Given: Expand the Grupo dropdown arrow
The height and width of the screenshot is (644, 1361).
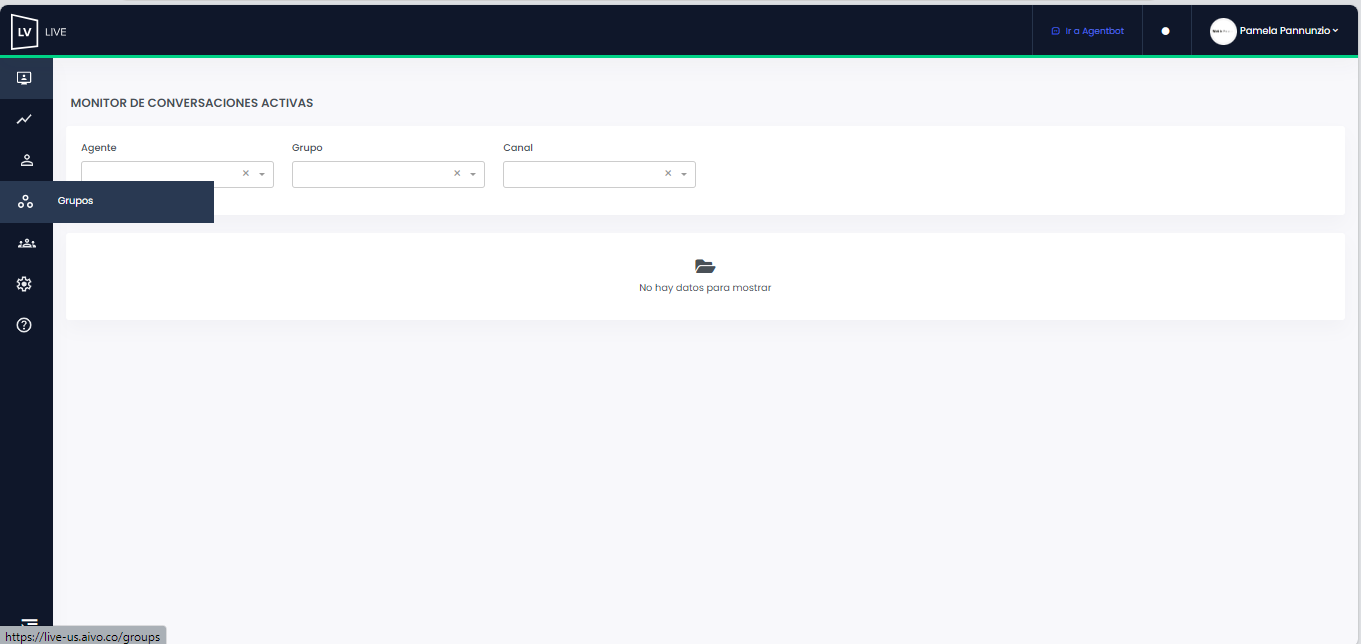Looking at the screenshot, I should 473,174.
